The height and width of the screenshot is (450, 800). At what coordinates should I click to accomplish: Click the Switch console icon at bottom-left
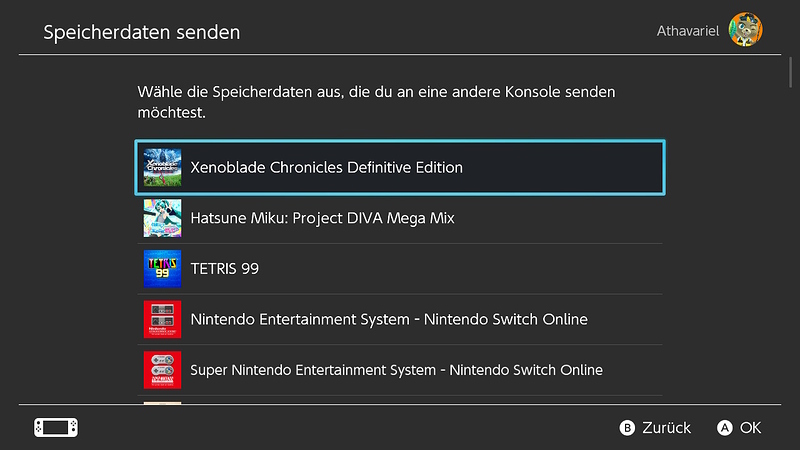tap(56, 428)
